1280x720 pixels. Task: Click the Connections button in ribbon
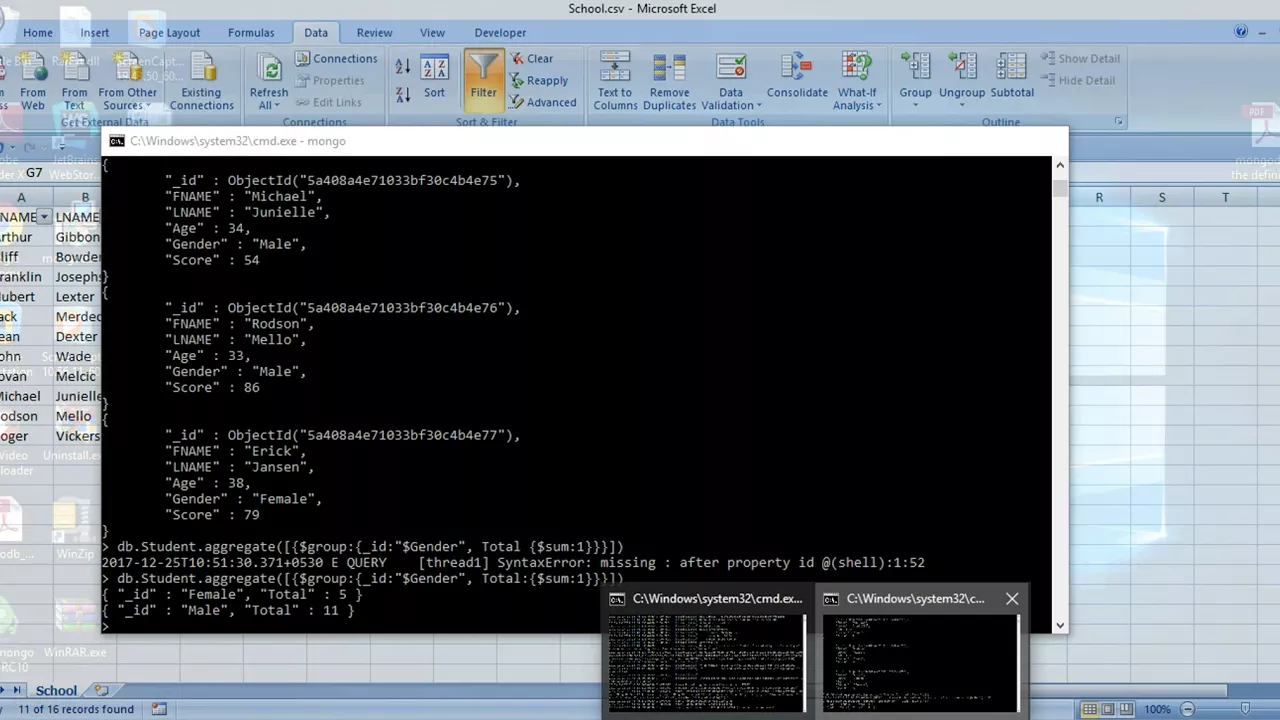point(335,59)
